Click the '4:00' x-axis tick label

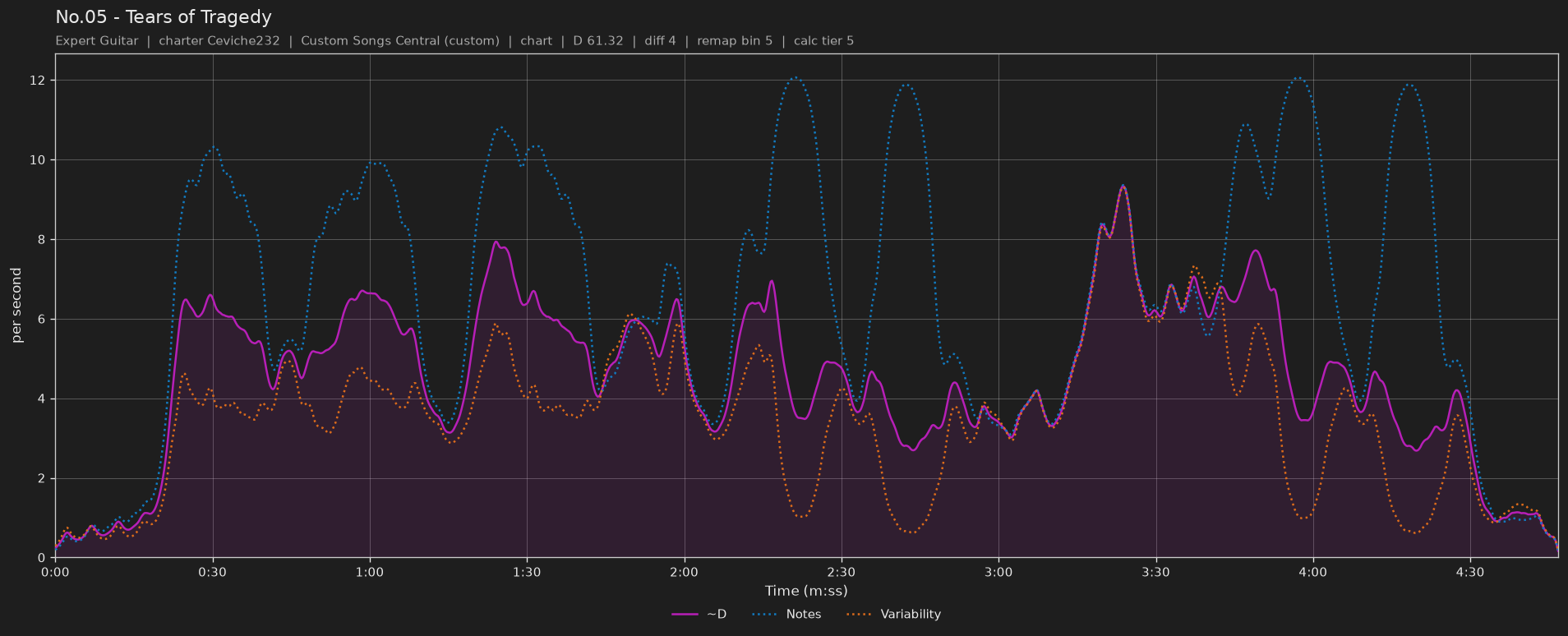[1313, 573]
